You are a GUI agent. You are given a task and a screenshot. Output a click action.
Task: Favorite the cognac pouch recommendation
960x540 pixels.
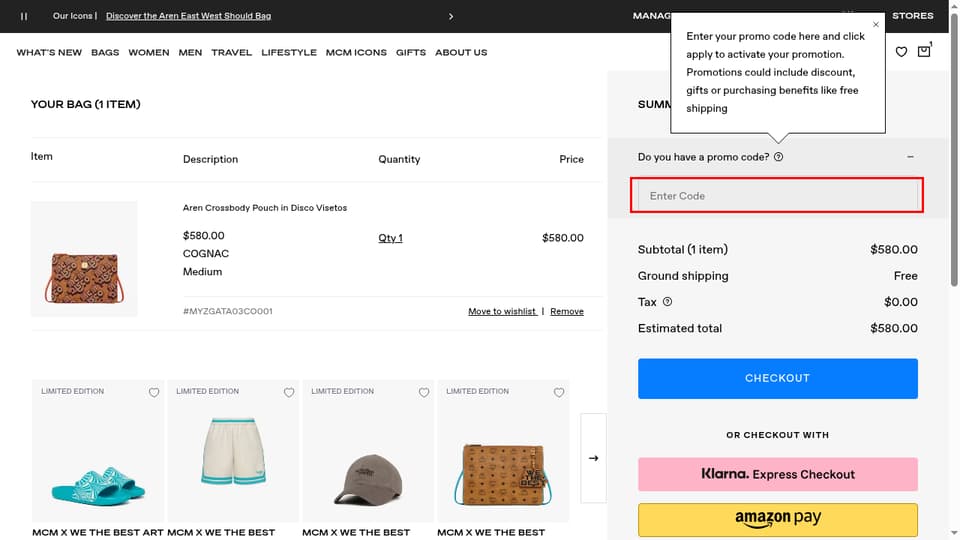(x=559, y=392)
